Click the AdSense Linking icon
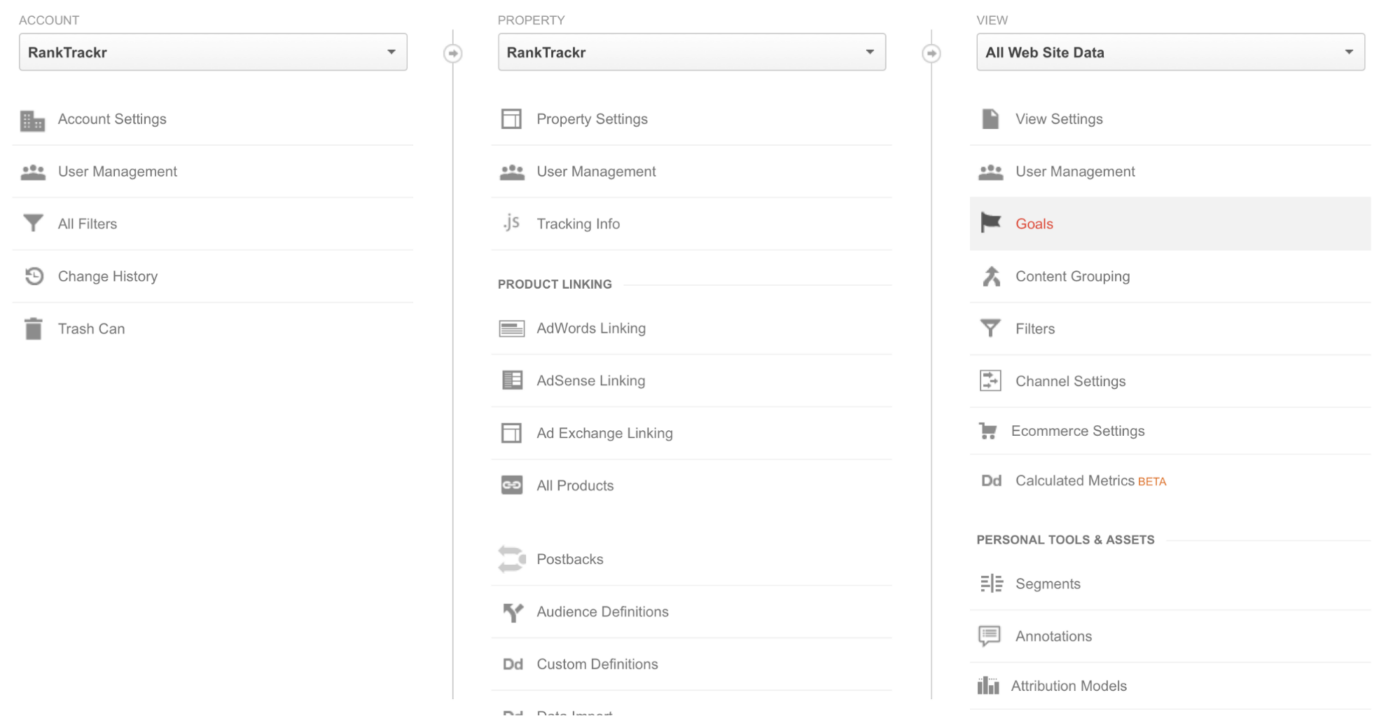The height and width of the screenshot is (716, 1400). 512,381
